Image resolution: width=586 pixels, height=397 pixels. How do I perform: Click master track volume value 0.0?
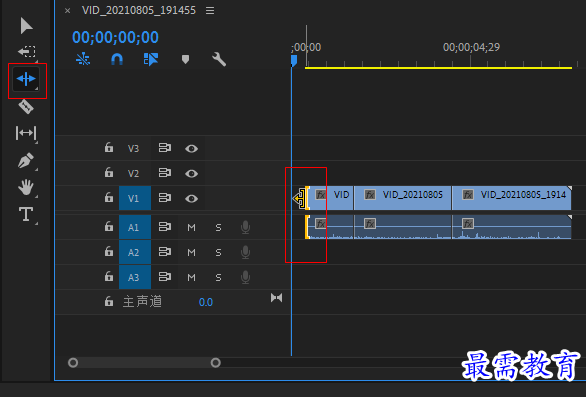click(x=206, y=302)
